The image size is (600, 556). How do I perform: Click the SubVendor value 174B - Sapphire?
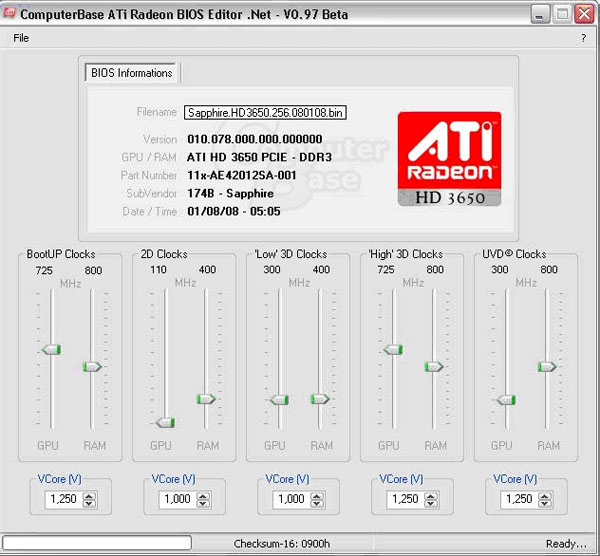(x=231, y=193)
